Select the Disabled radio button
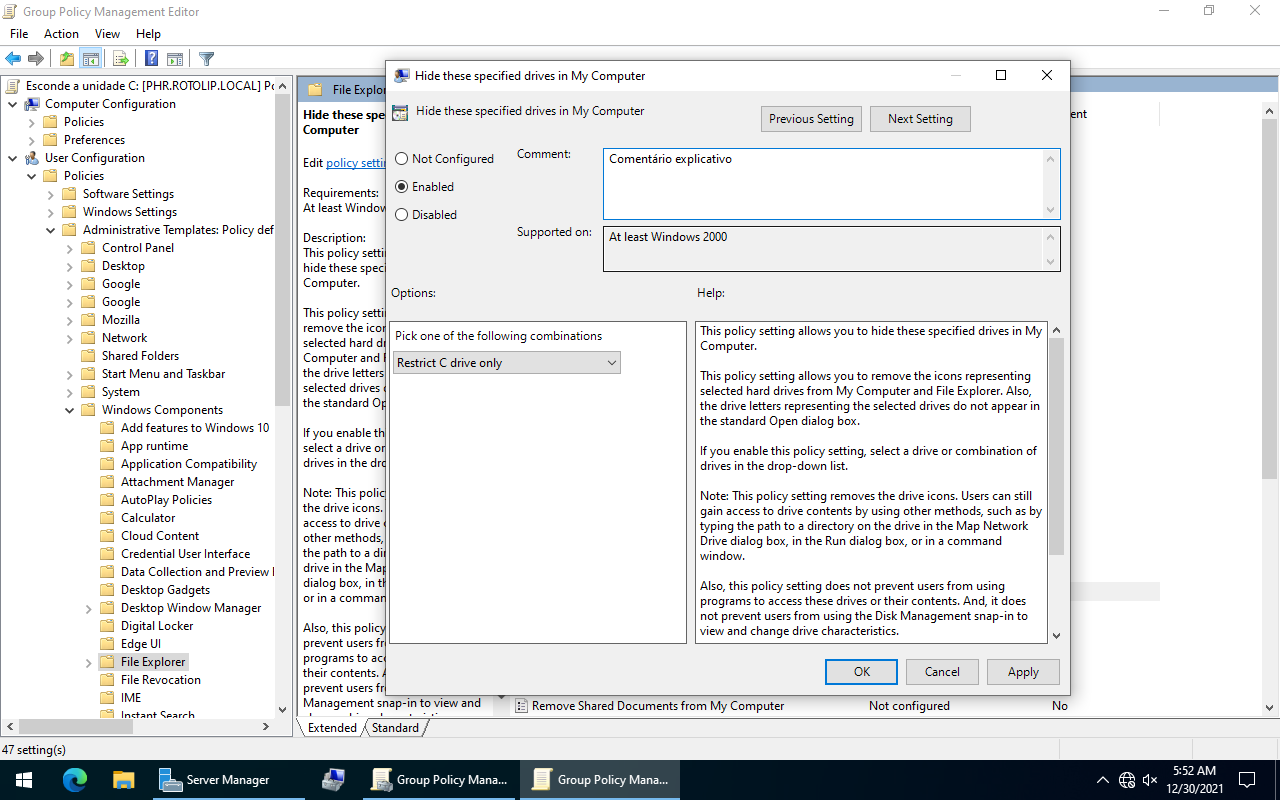This screenshot has height=800, width=1280. click(x=401, y=214)
